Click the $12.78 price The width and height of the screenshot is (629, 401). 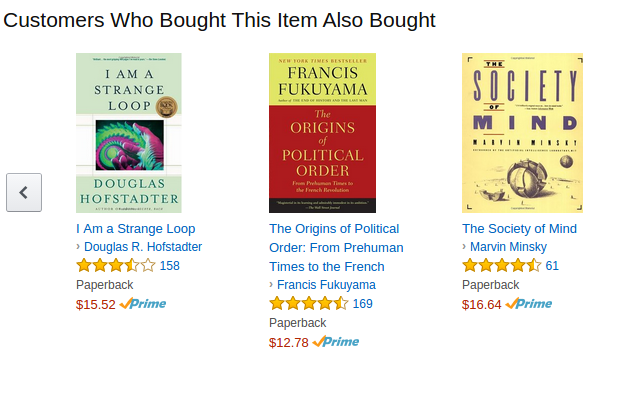tap(289, 342)
